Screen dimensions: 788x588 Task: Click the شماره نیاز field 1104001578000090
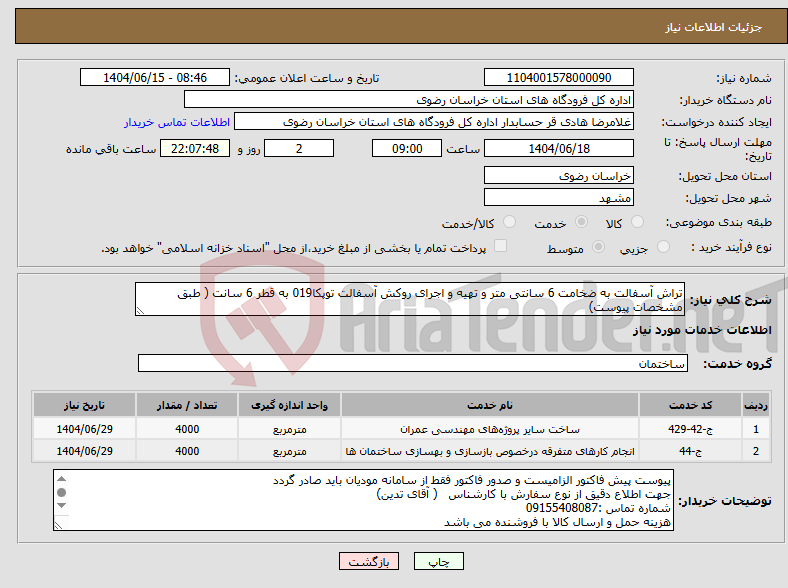559,77
